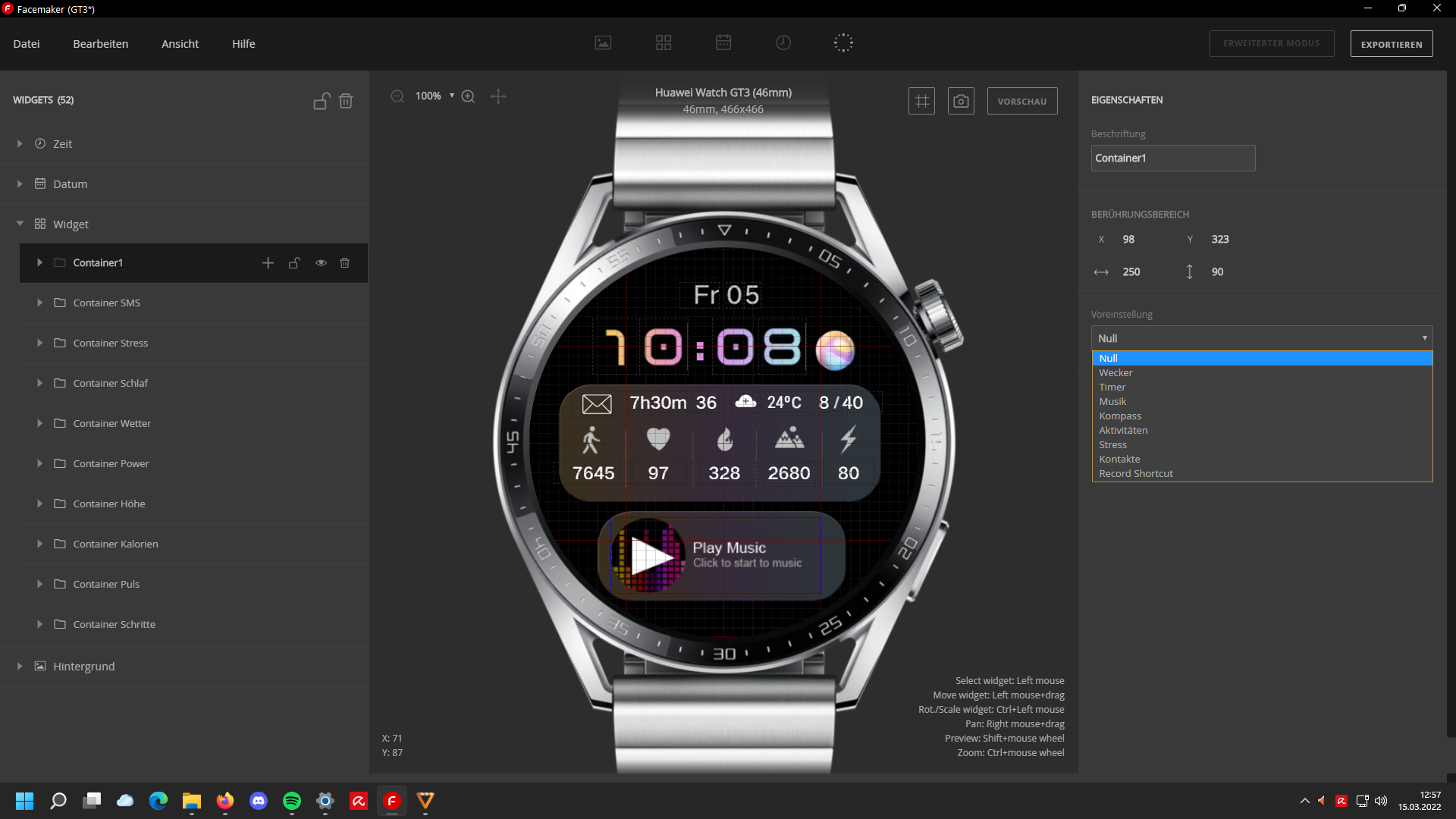
Task: Edit the Beschriftung Container1 field
Action: 1173,158
